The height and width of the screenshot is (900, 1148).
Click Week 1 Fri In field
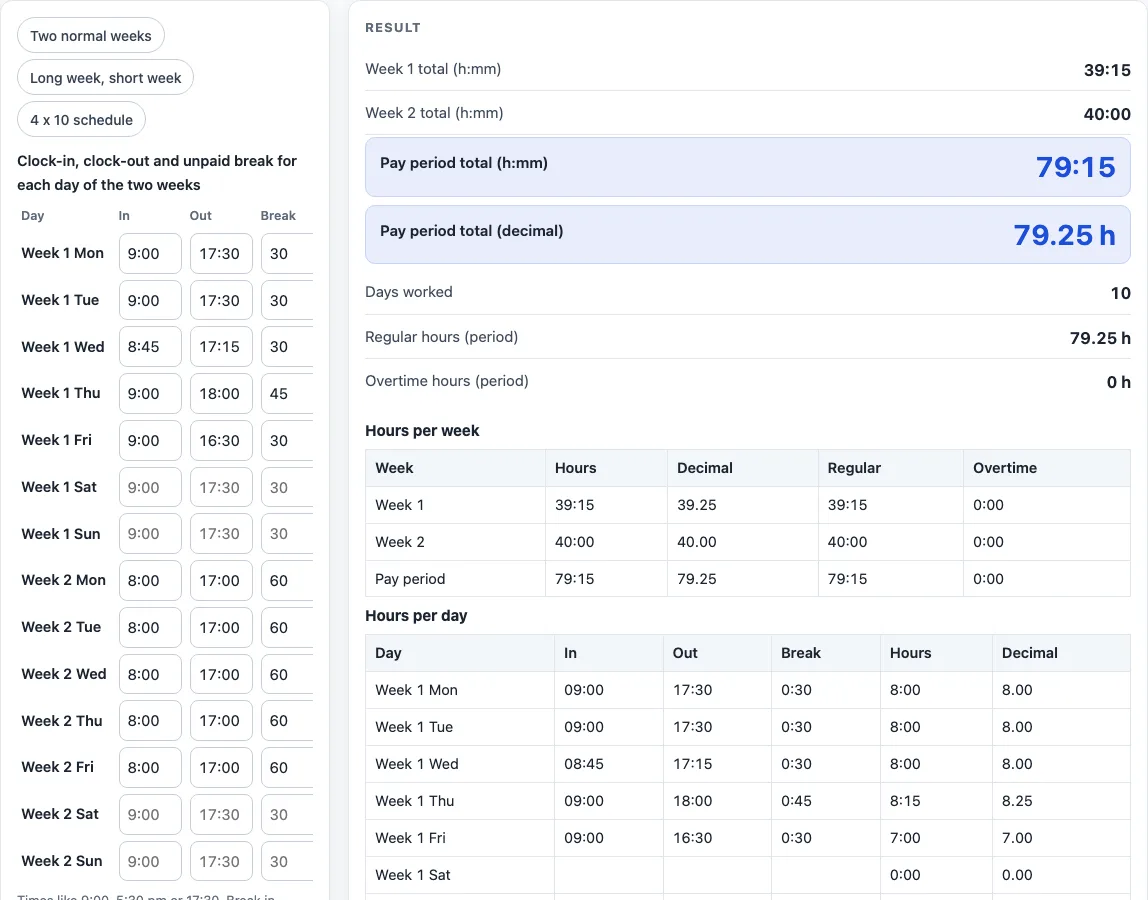pos(150,440)
